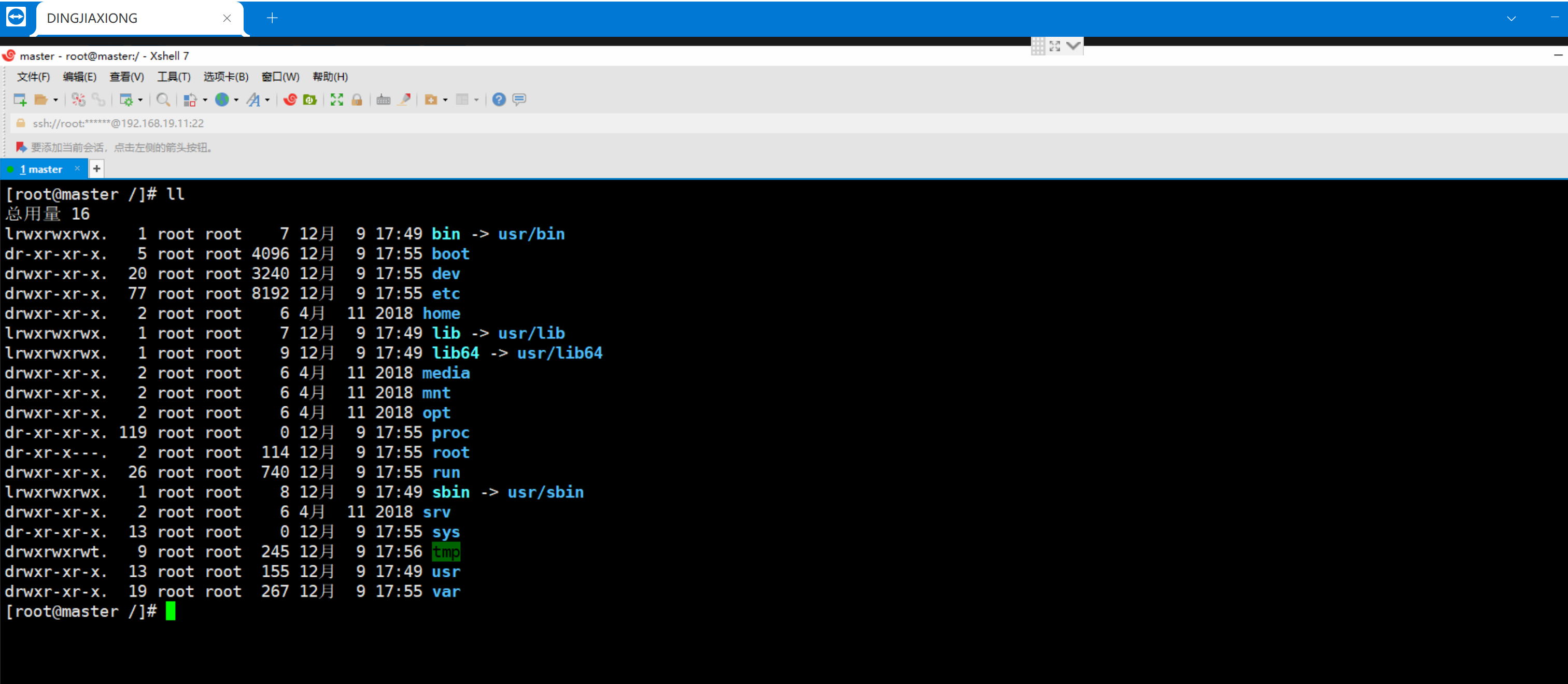Click the remote toolbar fullscreen arrows icon

1055,46
